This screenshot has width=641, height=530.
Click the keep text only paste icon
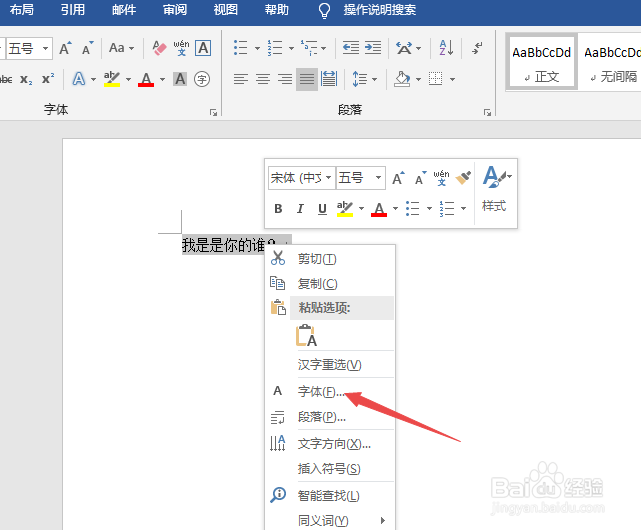[x=306, y=335]
